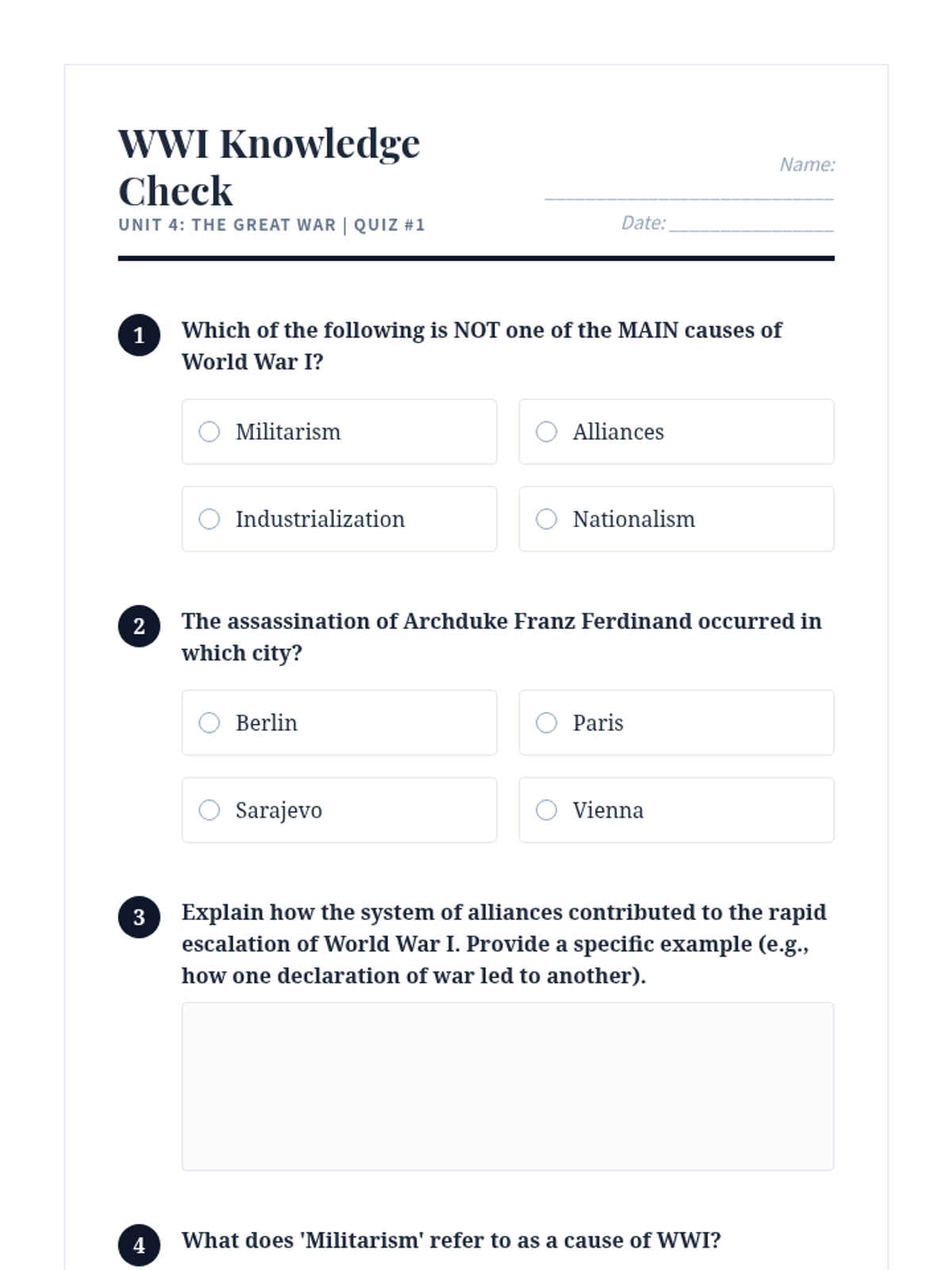Click the question 2 number badge

pyautogui.click(x=139, y=626)
